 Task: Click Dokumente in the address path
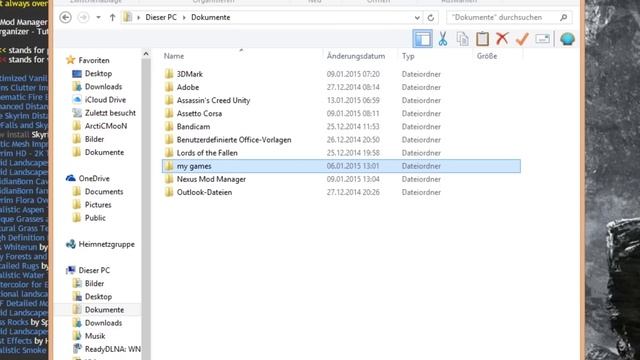click(211, 17)
